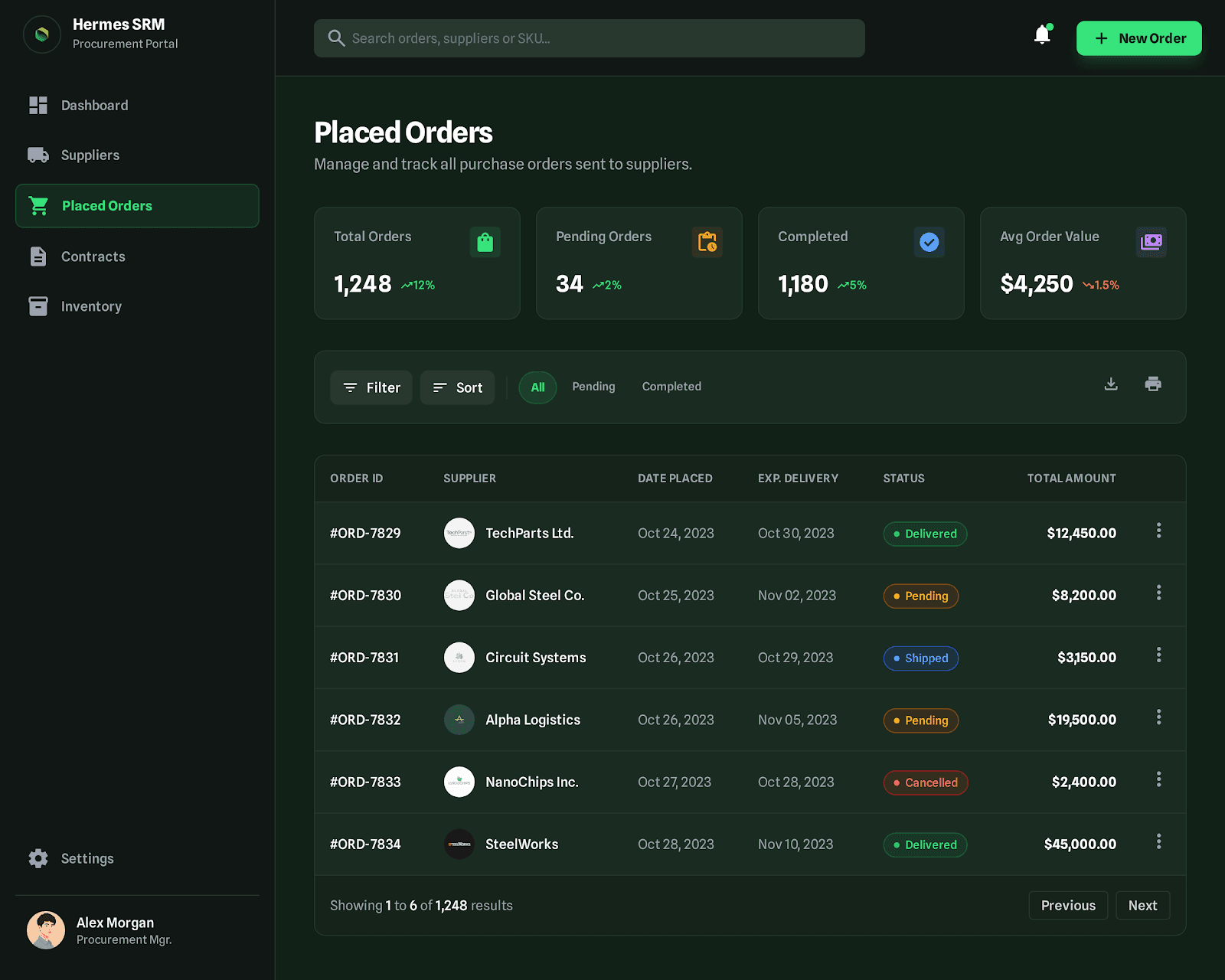The width and height of the screenshot is (1225, 980).
Task: Create a New Order
Action: point(1138,38)
